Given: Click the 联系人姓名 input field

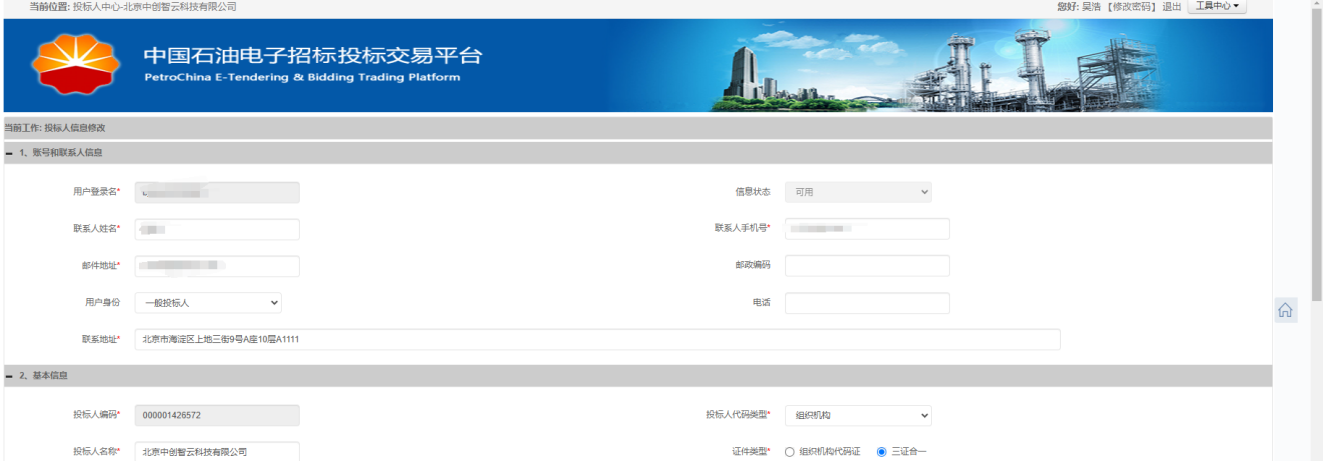Looking at the screenshot, I should click(217, 230).
